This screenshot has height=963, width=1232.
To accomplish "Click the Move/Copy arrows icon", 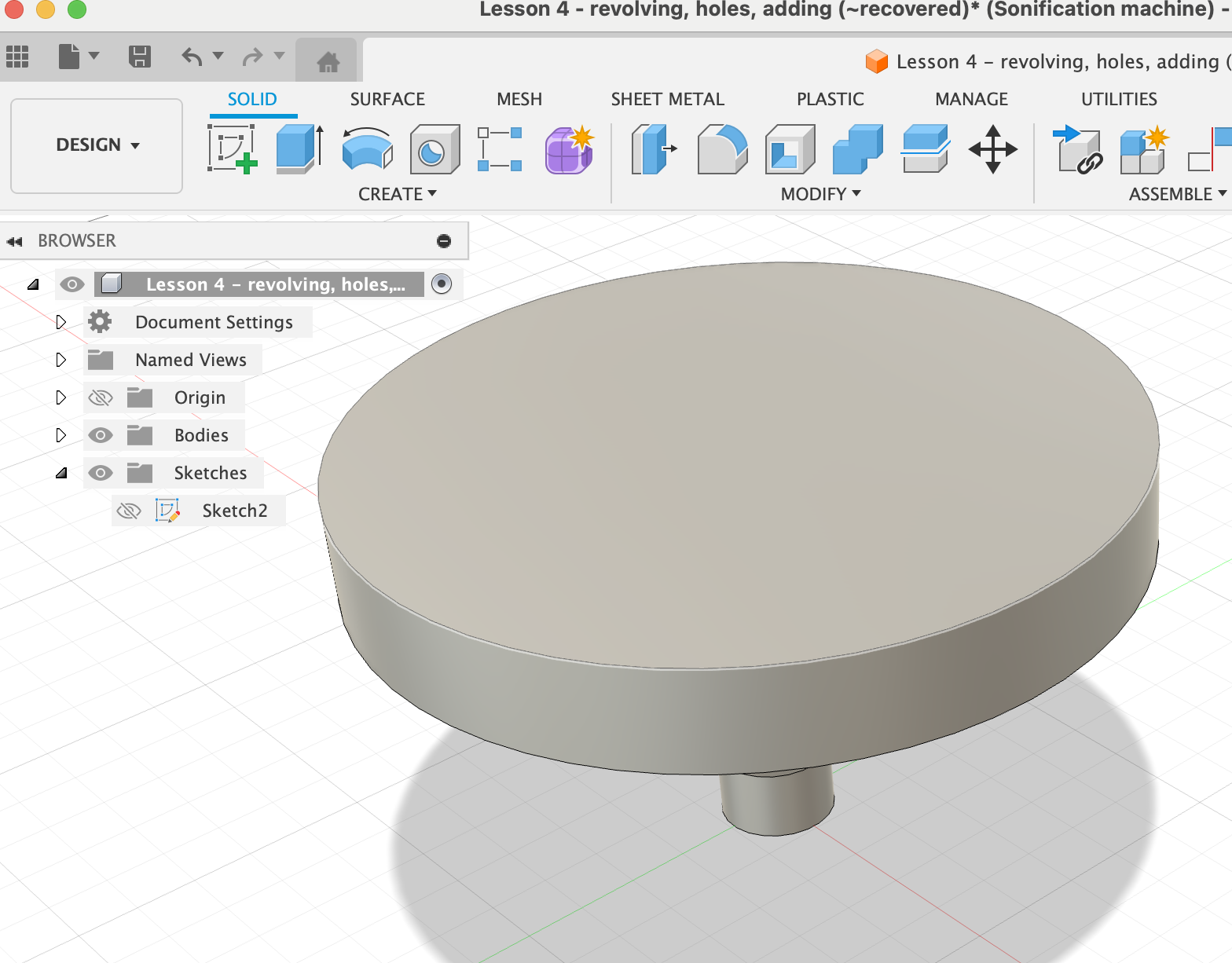I will [992, 149].
